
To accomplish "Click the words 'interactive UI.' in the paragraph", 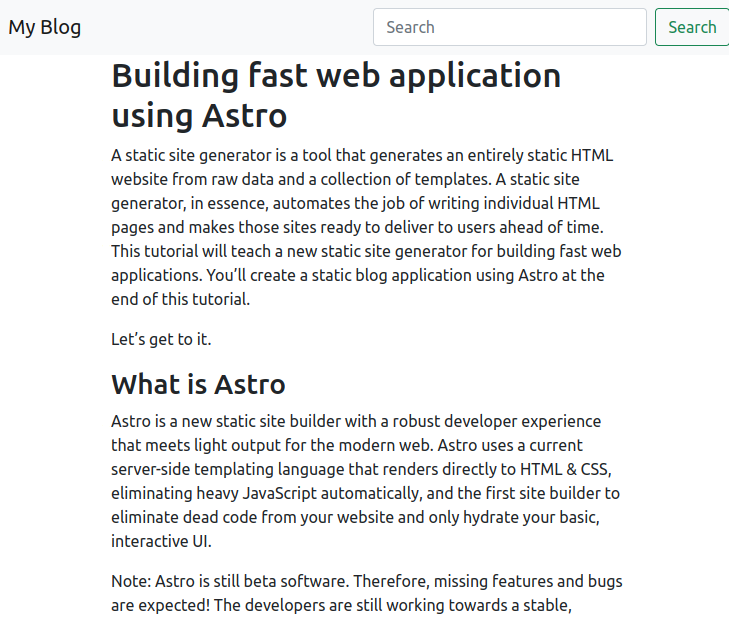I will pyautogui.click(x=161, y=541).
